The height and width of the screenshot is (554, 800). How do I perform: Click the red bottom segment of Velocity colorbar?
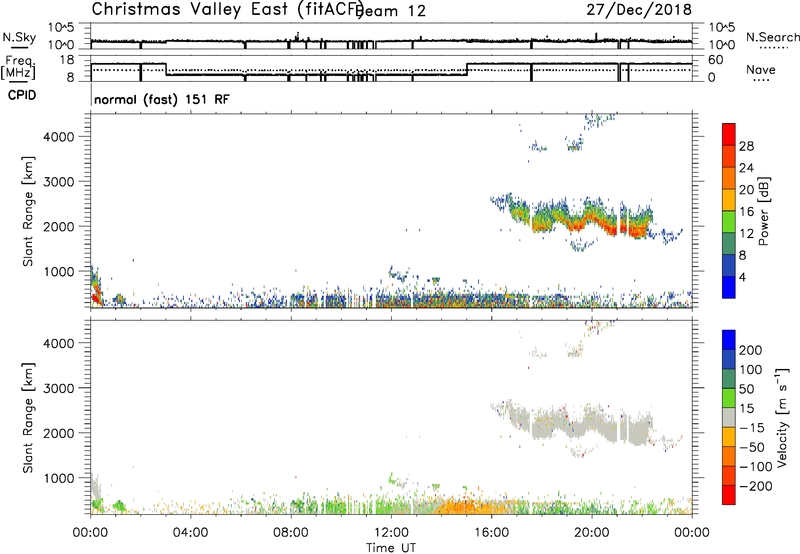[729, 495]
